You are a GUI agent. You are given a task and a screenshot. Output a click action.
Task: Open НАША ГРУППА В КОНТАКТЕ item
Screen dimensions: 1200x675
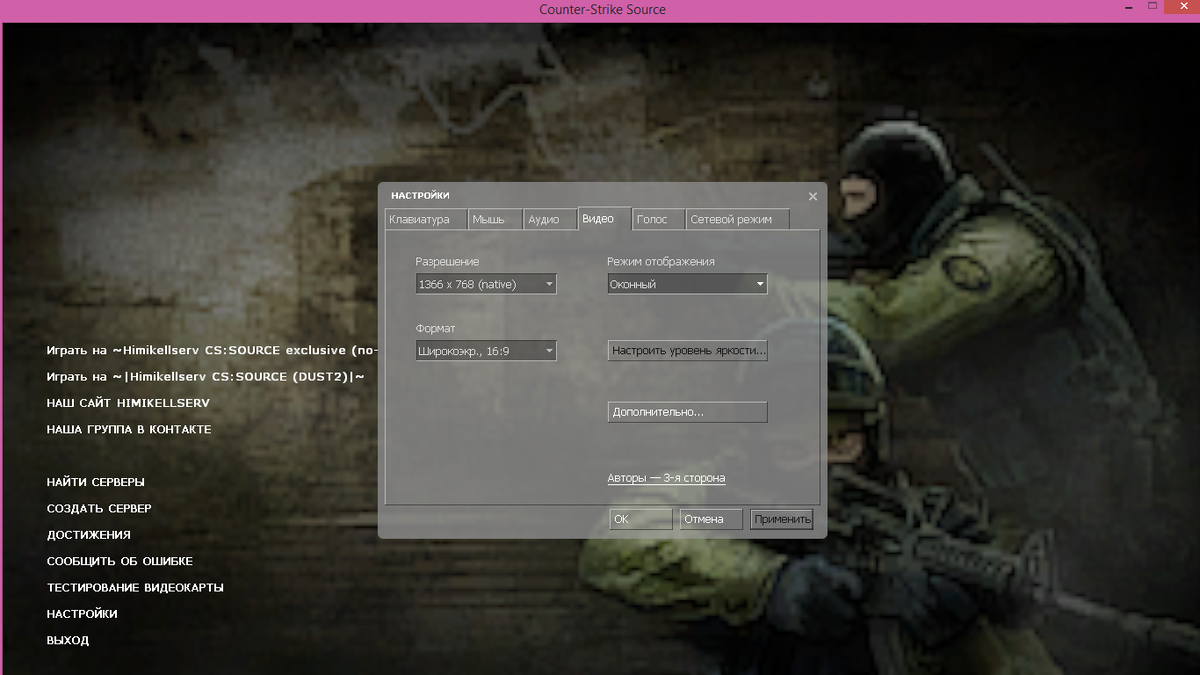click(x=129, y=429)
